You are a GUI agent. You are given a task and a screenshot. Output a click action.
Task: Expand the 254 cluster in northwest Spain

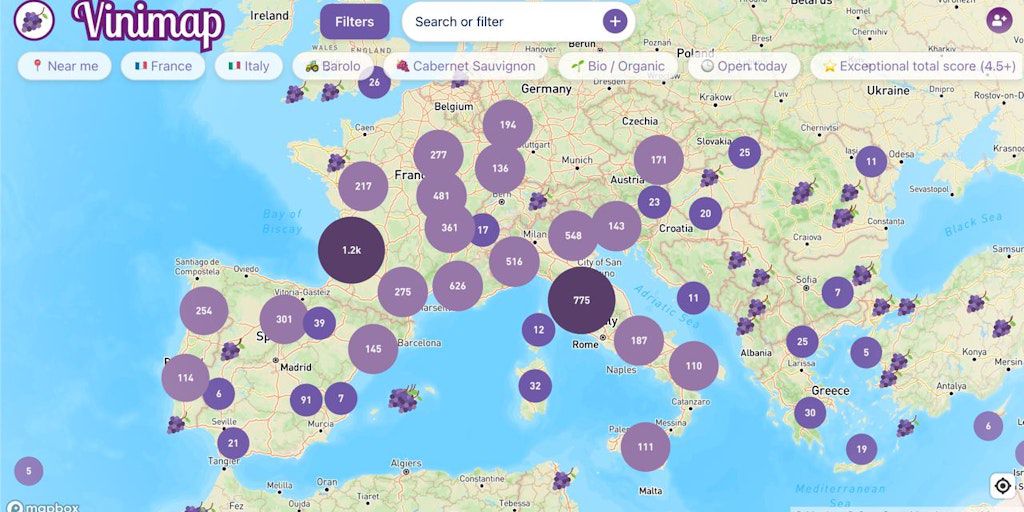[x=204, y=311]
